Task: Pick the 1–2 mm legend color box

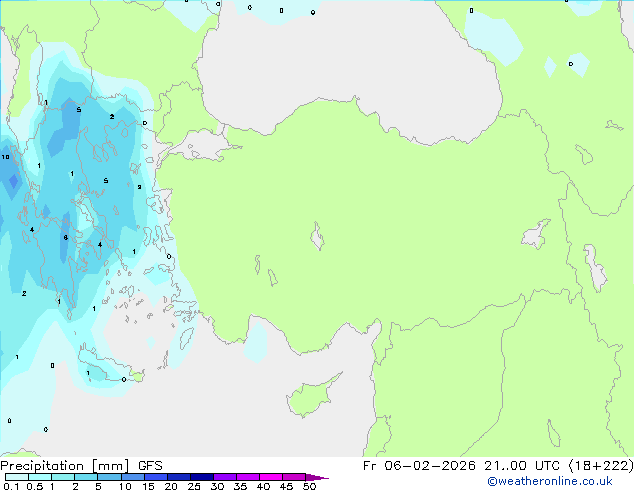Action: tap(63, 477)
